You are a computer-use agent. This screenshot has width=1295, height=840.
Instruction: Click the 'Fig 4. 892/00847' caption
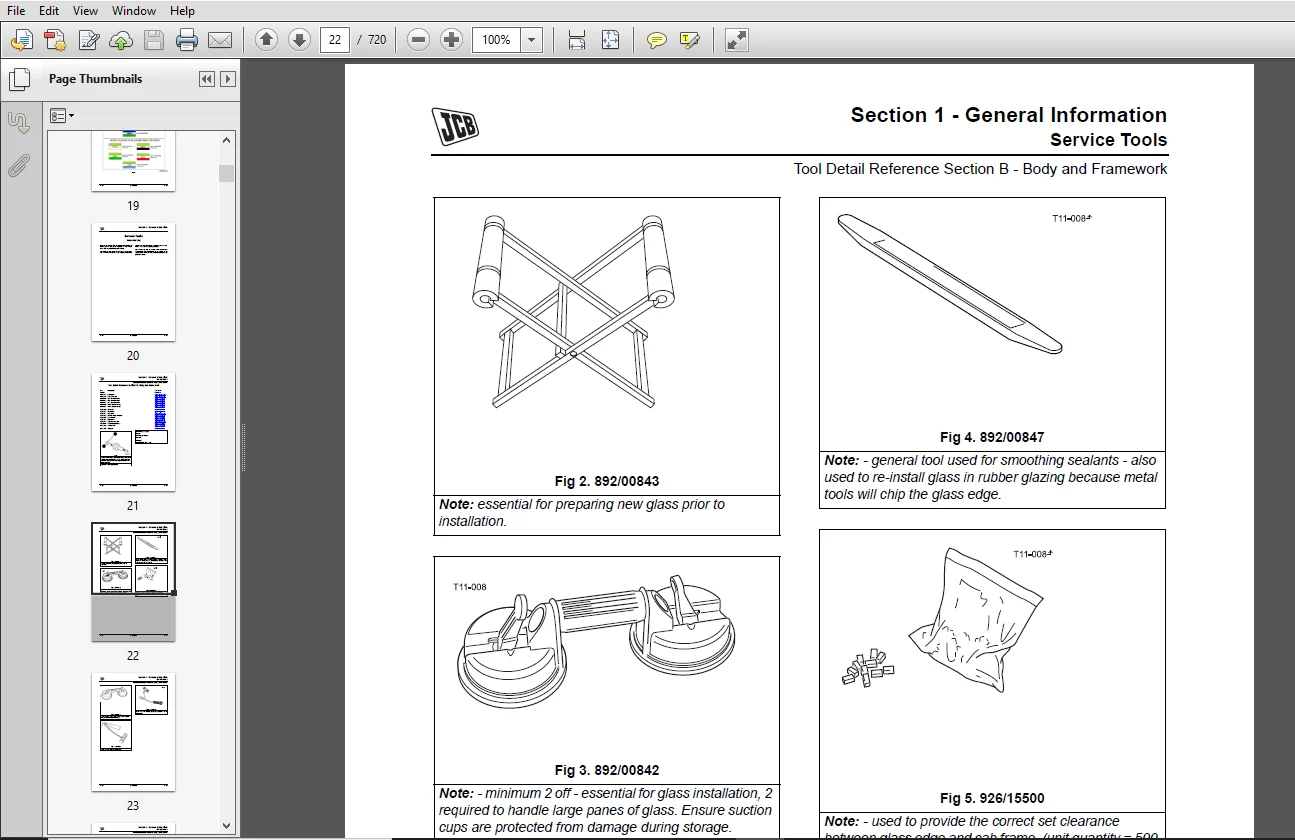click(x=992, y=437)
